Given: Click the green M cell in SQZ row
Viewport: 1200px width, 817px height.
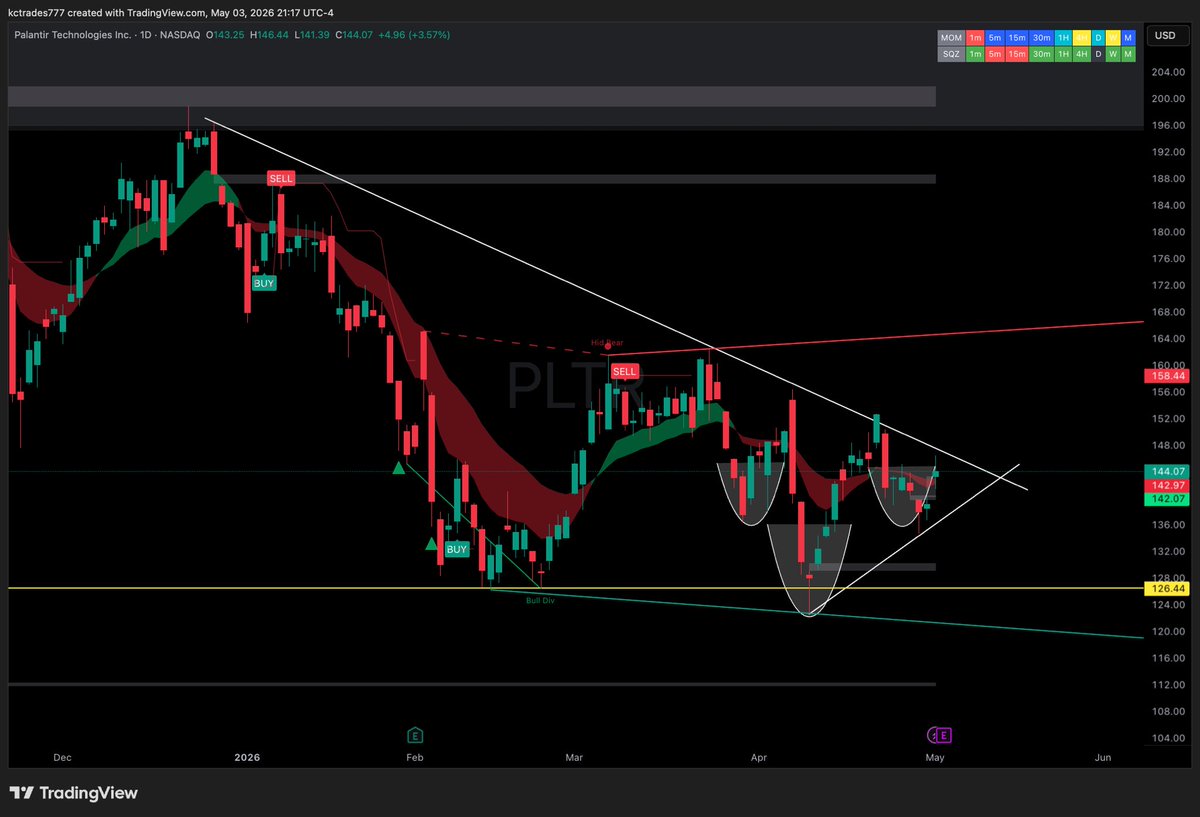Looking at the screenshot, I should pos(1129,54).
